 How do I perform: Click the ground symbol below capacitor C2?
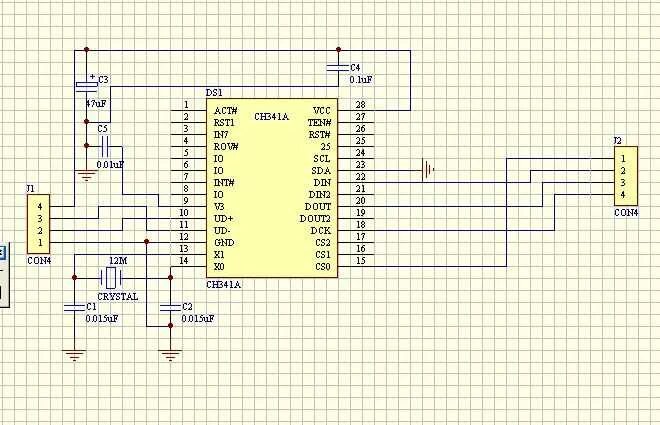pyautogui.click(x=170, y=356)
